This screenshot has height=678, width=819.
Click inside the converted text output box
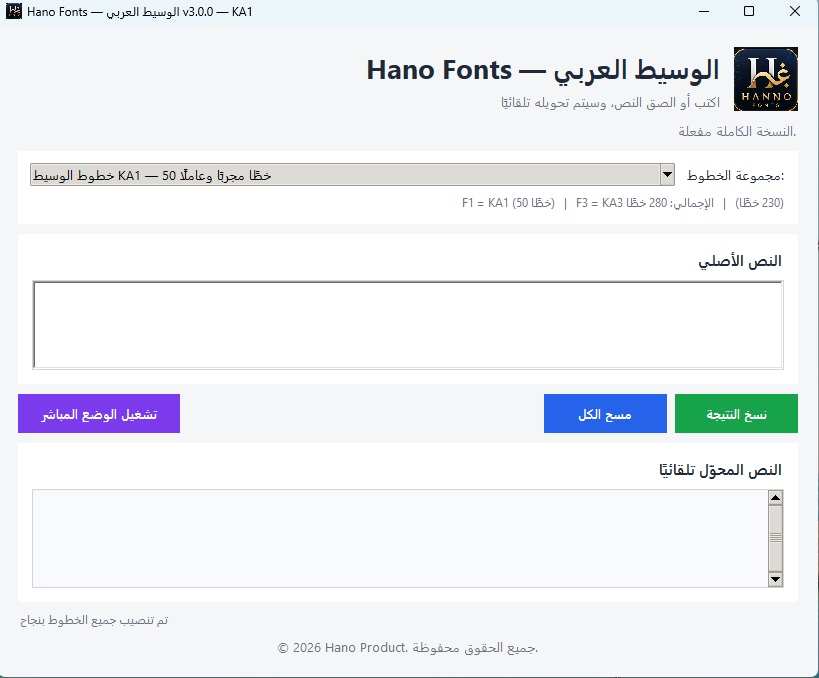coord(400,539)
